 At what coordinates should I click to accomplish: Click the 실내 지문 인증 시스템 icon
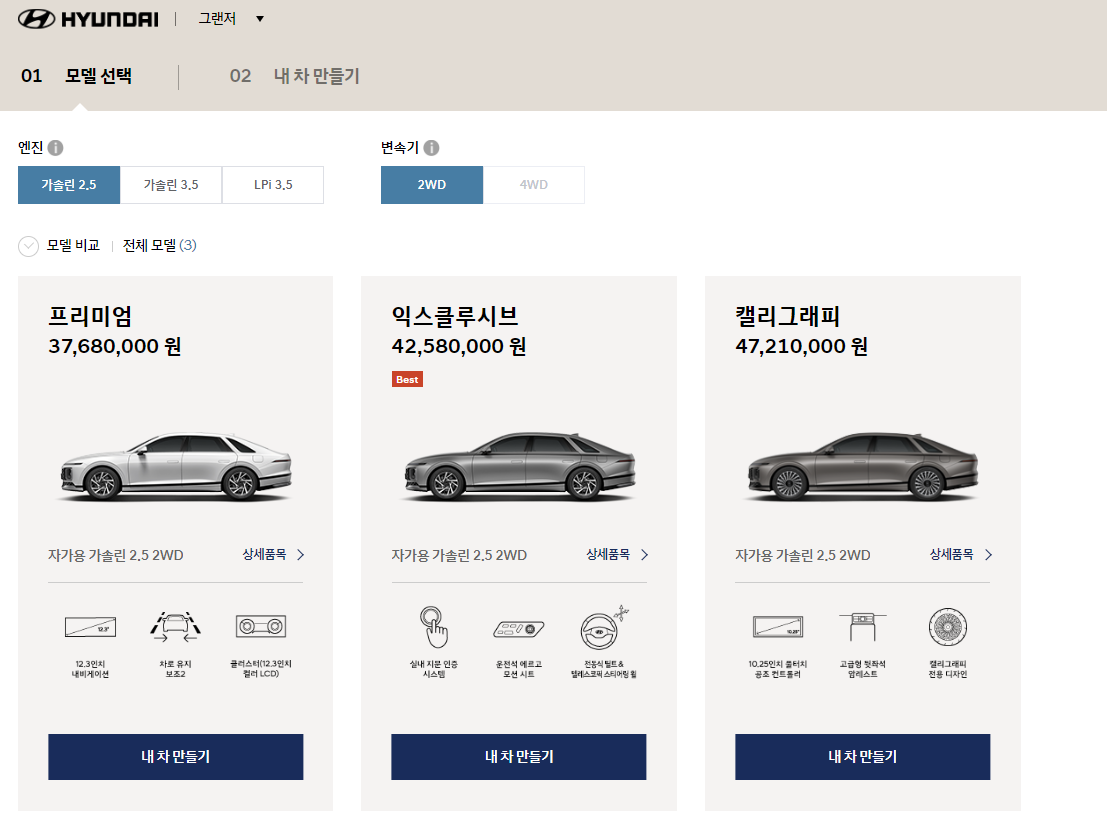pos(433,627)
